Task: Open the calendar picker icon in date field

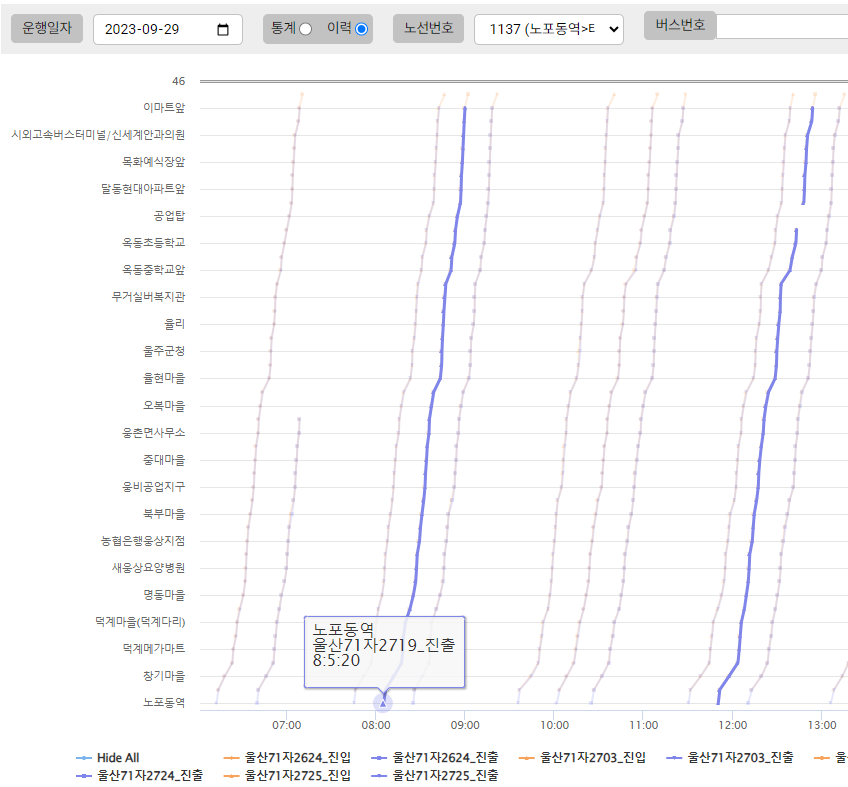Action: tap(223, 29)
